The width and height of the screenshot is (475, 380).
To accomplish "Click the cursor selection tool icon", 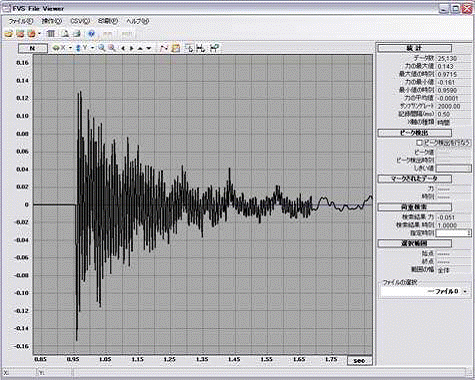I will coord(188,48).
